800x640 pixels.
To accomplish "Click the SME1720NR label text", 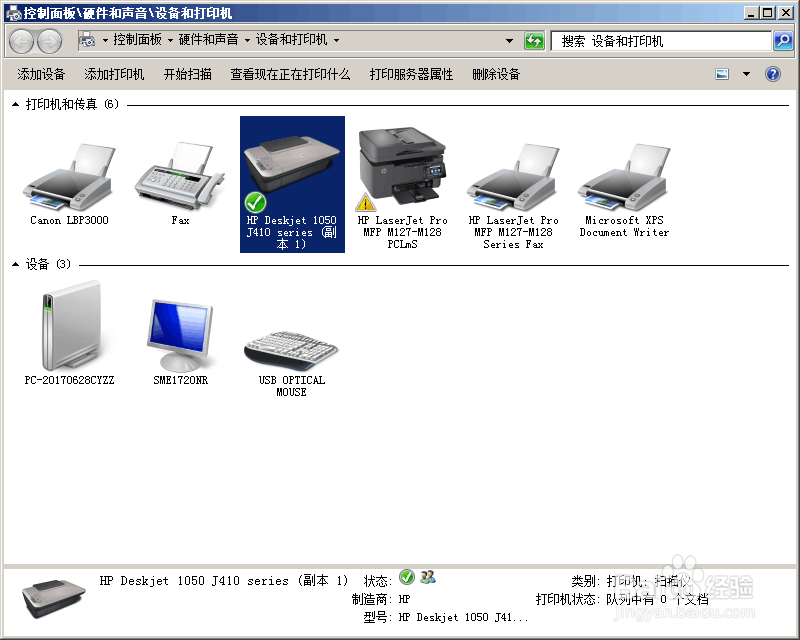I will click(181, 380).
